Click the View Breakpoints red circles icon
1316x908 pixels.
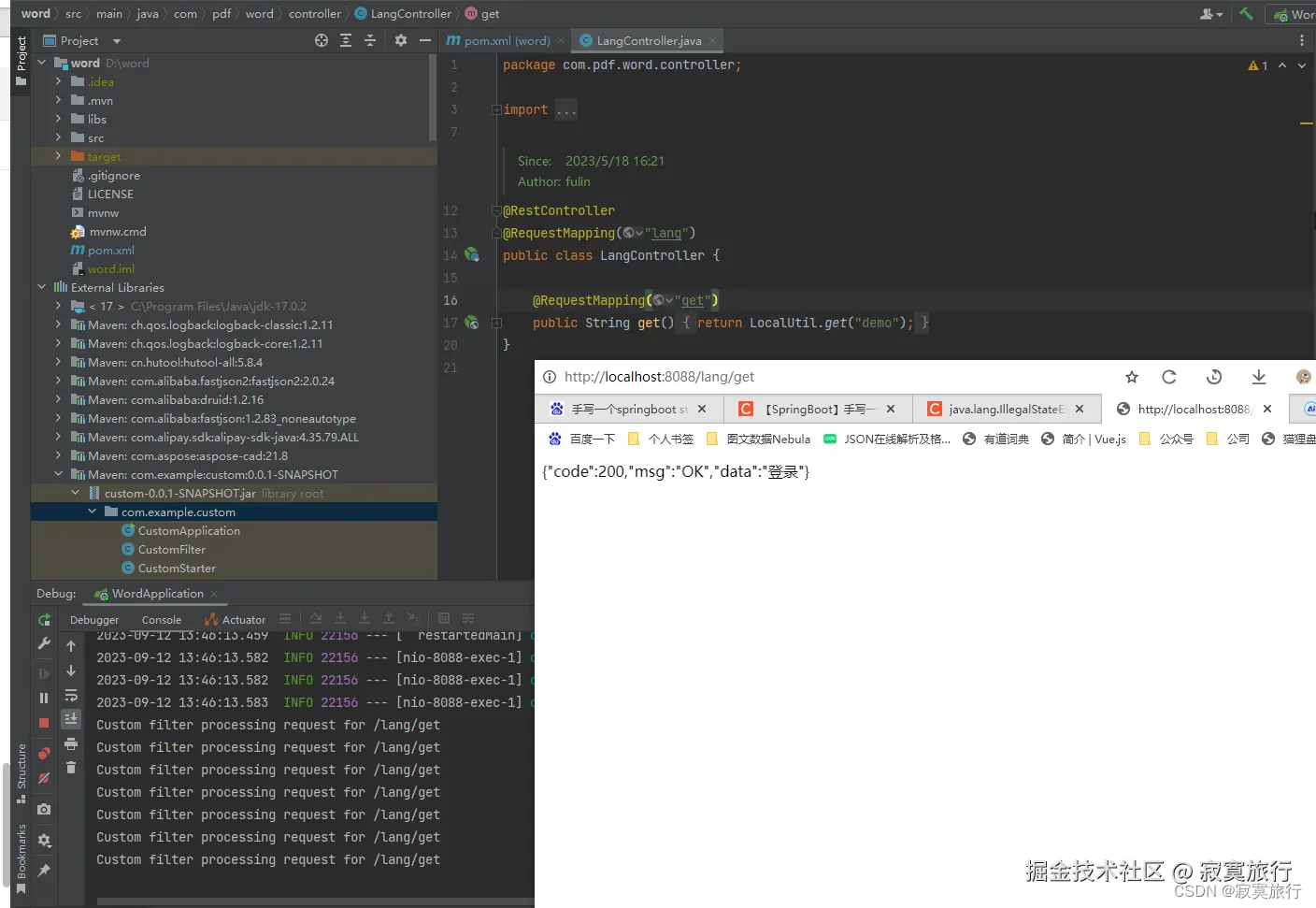(44, 753)
